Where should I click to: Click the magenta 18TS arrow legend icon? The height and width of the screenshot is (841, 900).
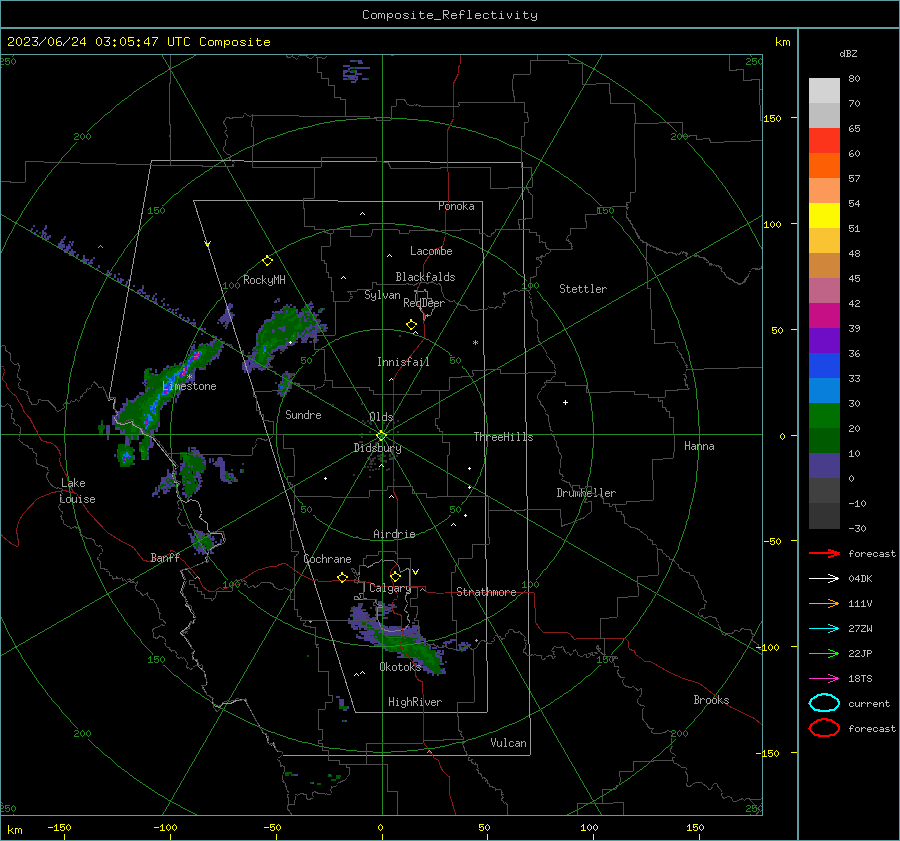824,679
